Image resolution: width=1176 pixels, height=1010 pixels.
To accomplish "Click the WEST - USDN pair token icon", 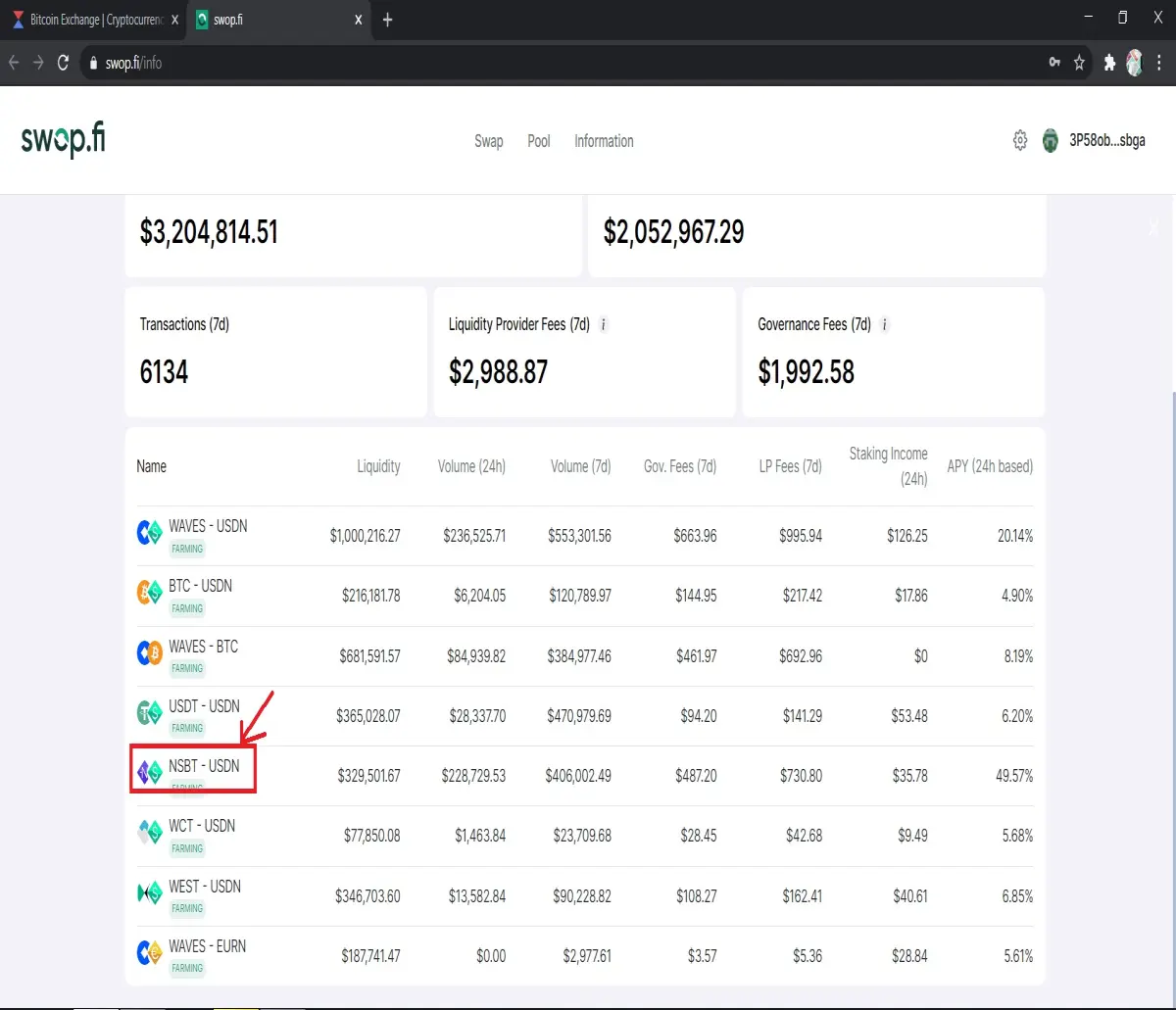I will [149, 893].
